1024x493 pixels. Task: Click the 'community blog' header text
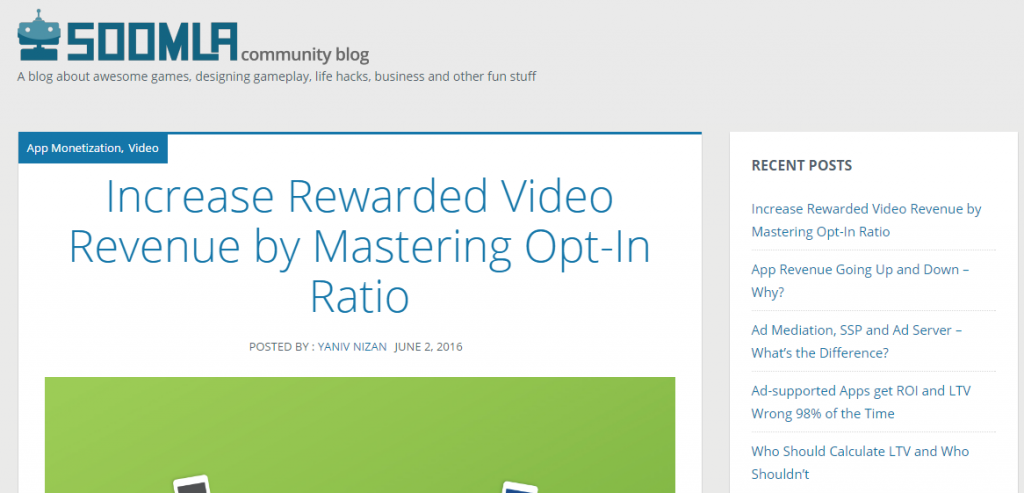(x=304, y=54)
